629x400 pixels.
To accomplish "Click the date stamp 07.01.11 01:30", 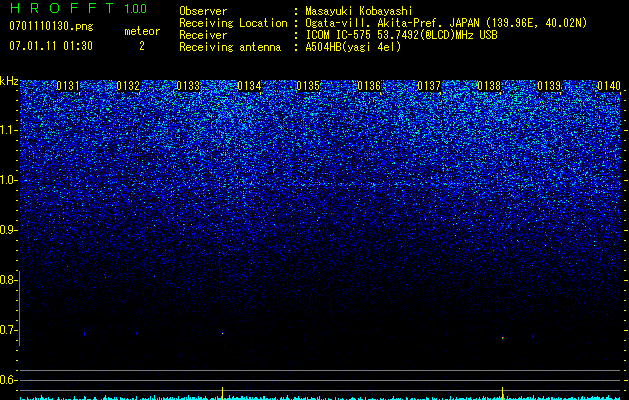I will click(51, 46).
